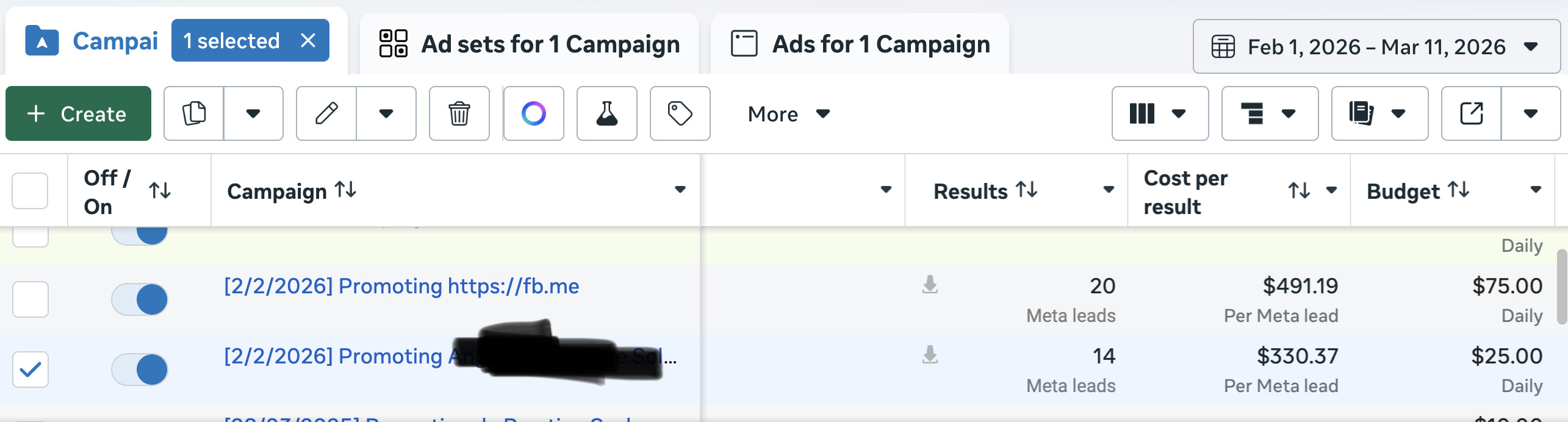This screenshot has width=1568, height=422.
Task: Switch to Ad sets for 1 Campaign tab
Action: tap(529, 44)
